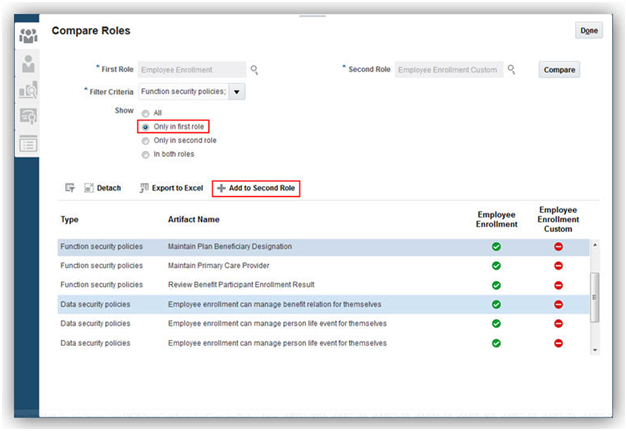This screenshot has width=627, height=431.
Task: Open the list view icon in sidebar
Action: click(x=28, y=143)
